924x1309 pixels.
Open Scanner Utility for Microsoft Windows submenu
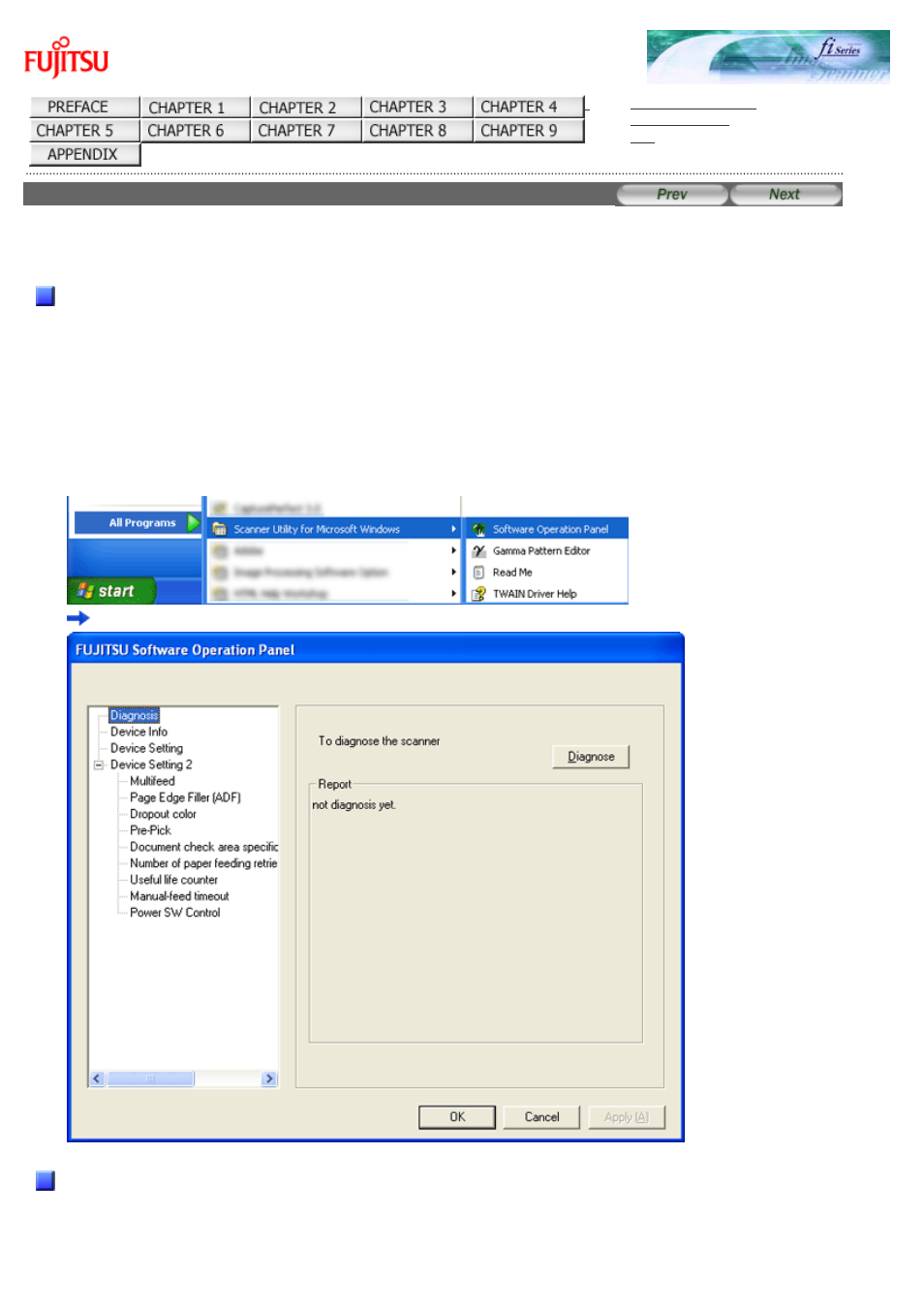(333, 529)
